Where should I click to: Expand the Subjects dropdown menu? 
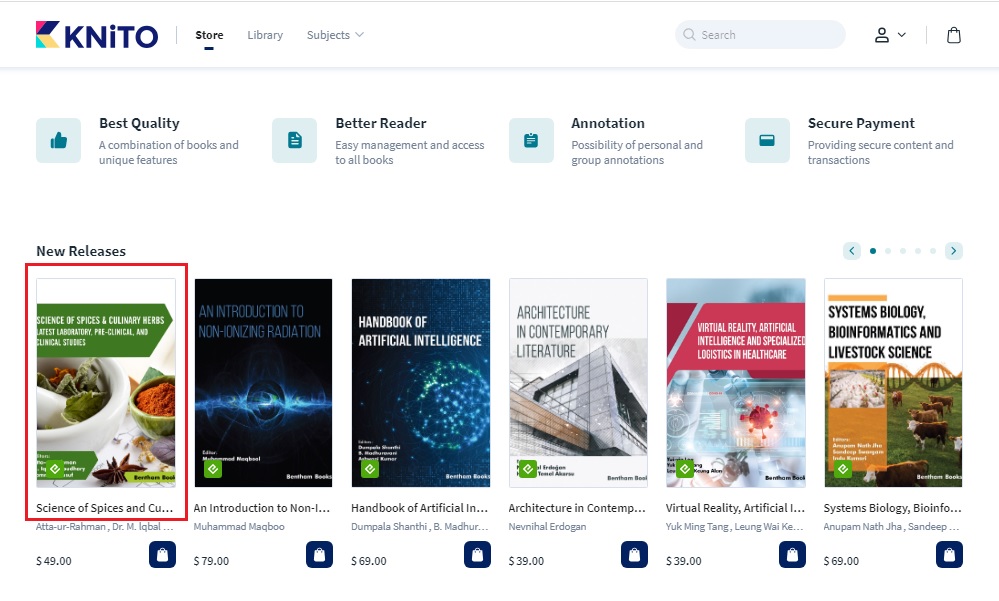coord(335,35)
